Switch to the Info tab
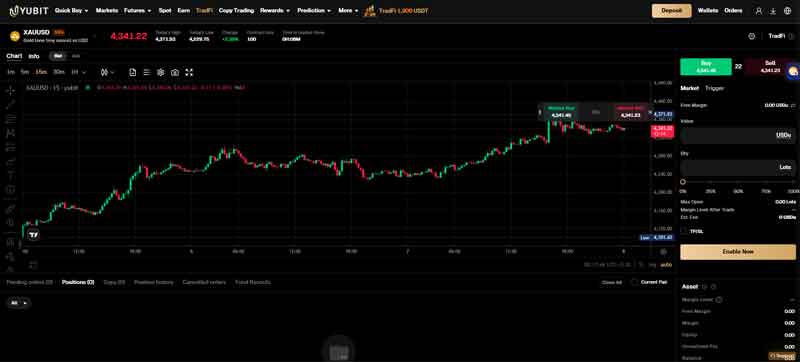This screenshot has height=362, width=800. point(34,56)
